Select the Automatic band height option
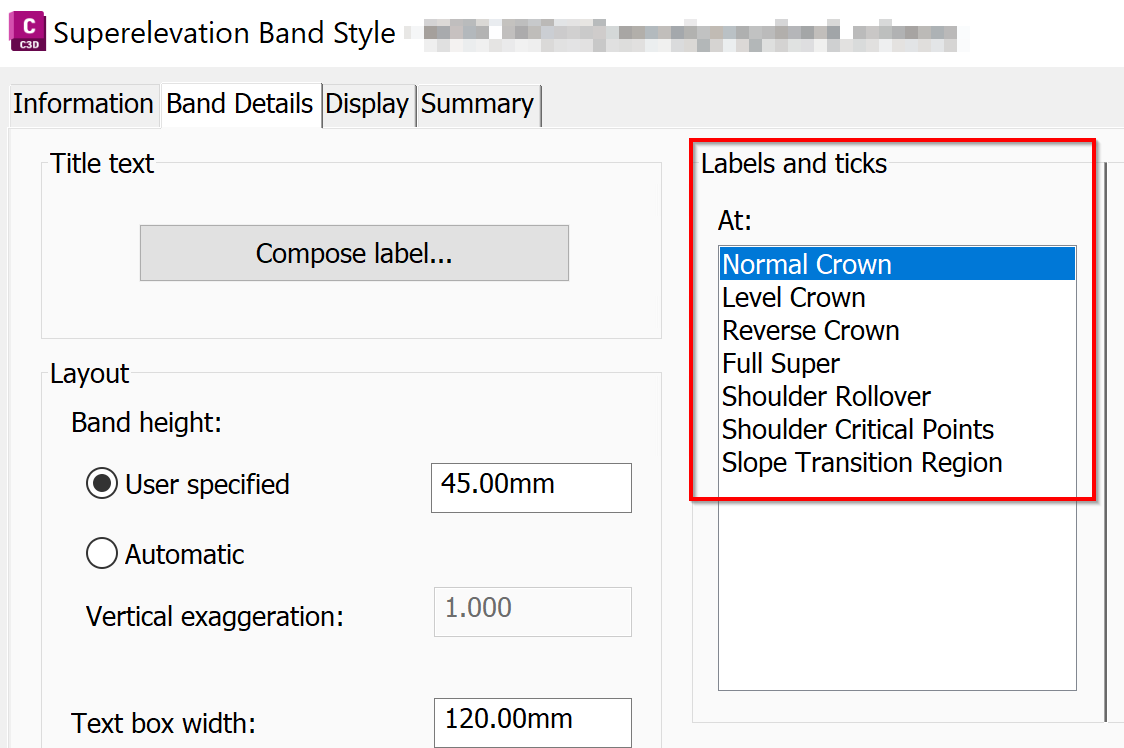Viewport: 1124px width, 748px height. click(101, 554)
